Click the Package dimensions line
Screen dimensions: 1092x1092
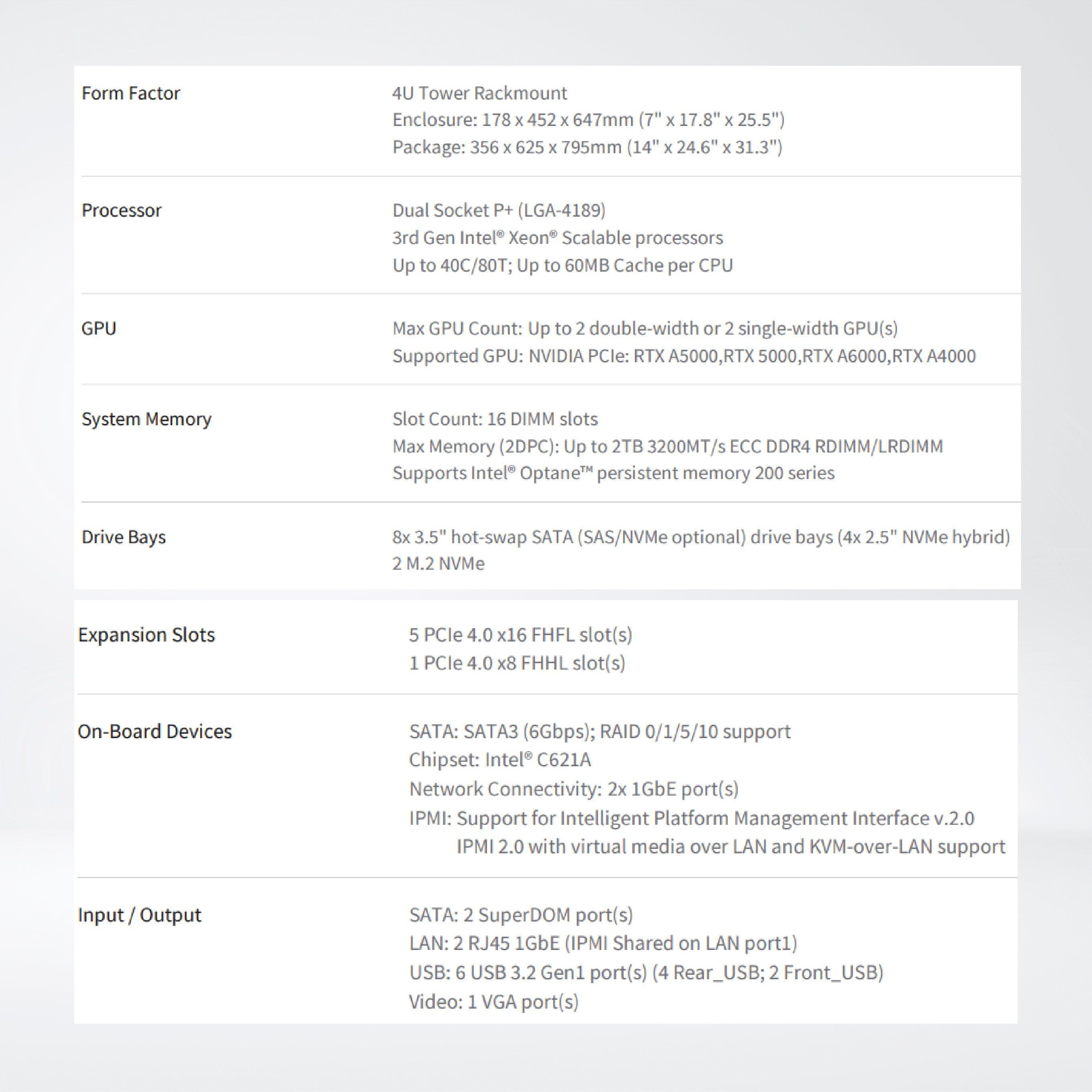(x=587, y=147)
